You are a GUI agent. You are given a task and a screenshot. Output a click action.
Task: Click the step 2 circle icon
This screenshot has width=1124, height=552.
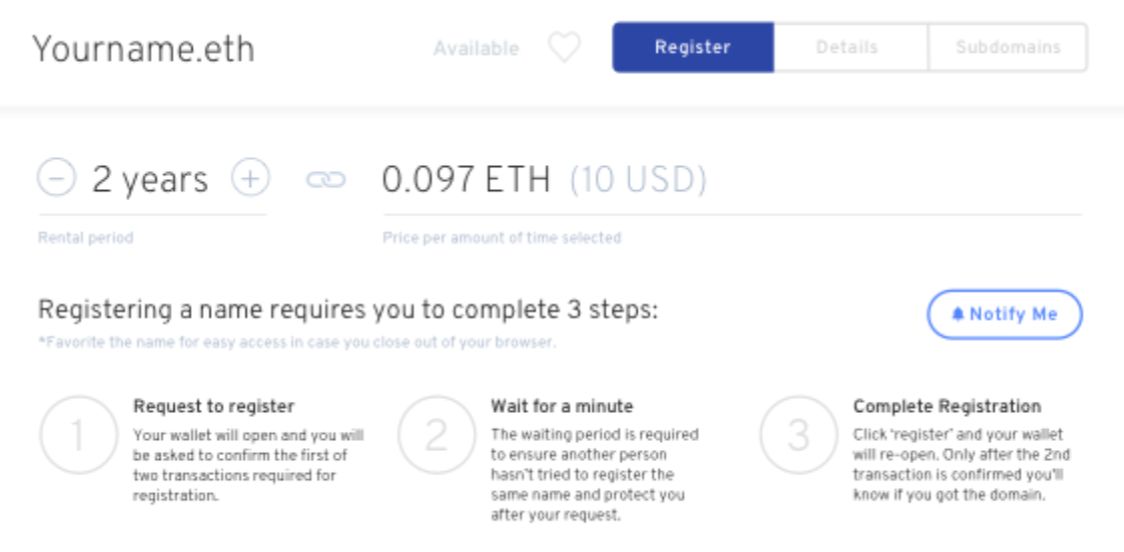[x=438, y=436]
